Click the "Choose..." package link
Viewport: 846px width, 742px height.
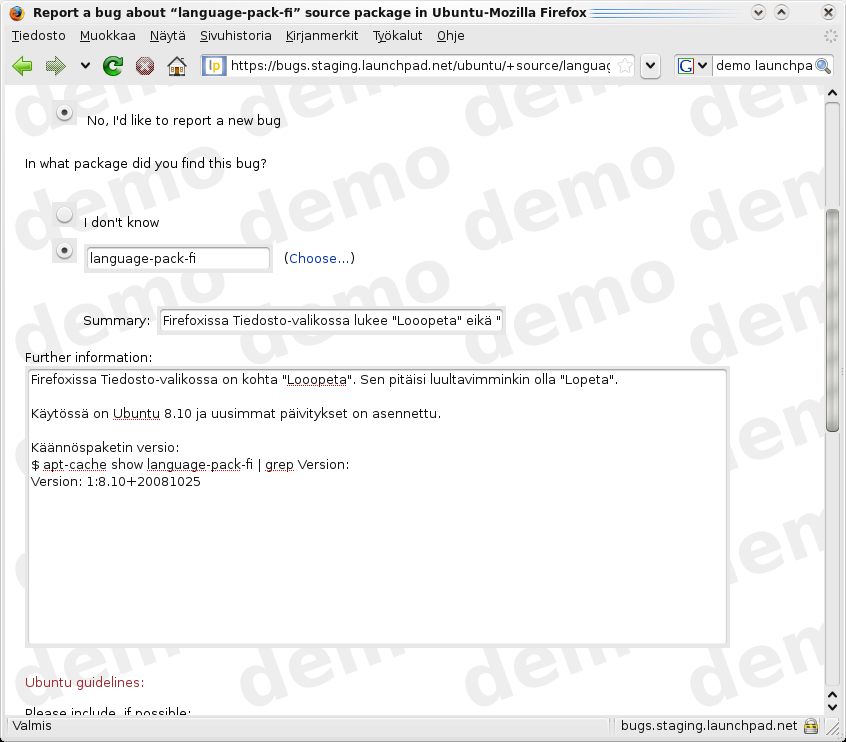tap(319, 258)
